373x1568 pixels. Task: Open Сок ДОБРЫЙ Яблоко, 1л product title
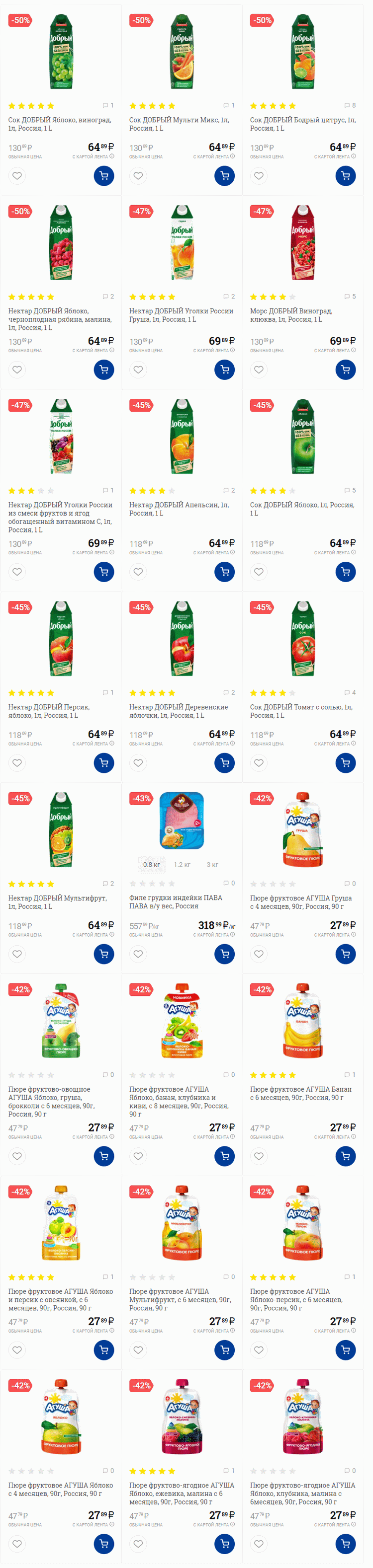click(x=302, y=508)
